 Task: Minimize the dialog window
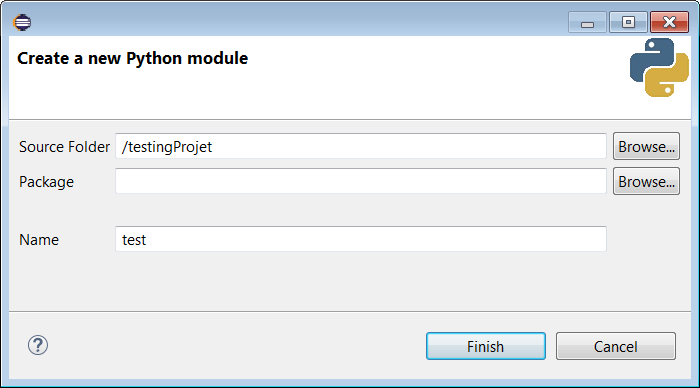[587, 22]
